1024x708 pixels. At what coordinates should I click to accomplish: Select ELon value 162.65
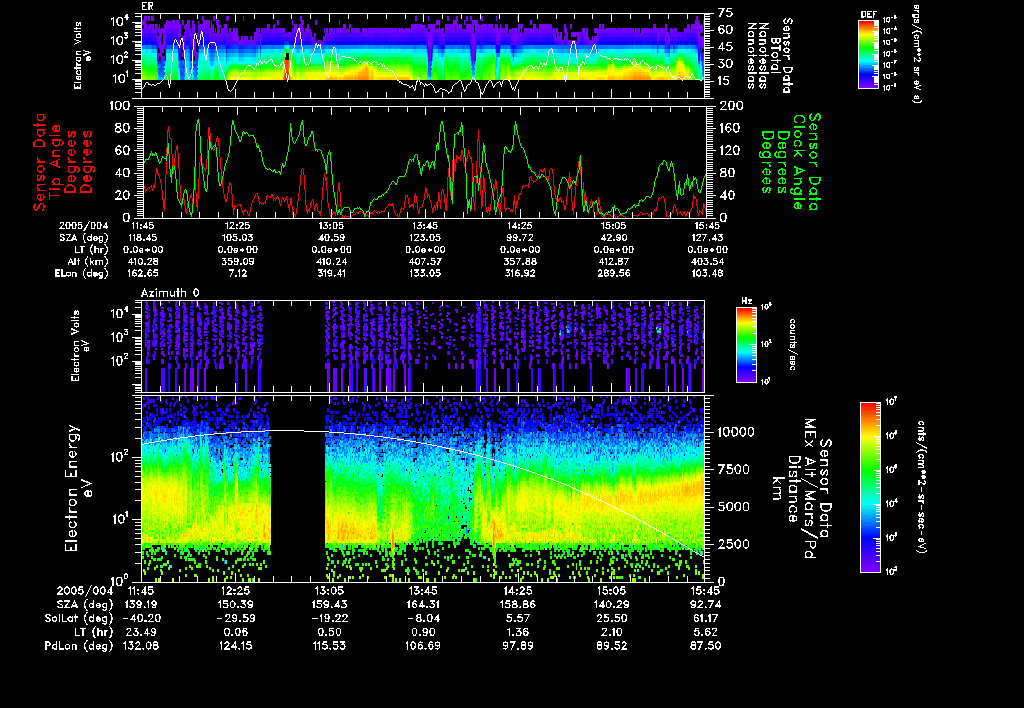pos(142,274)
